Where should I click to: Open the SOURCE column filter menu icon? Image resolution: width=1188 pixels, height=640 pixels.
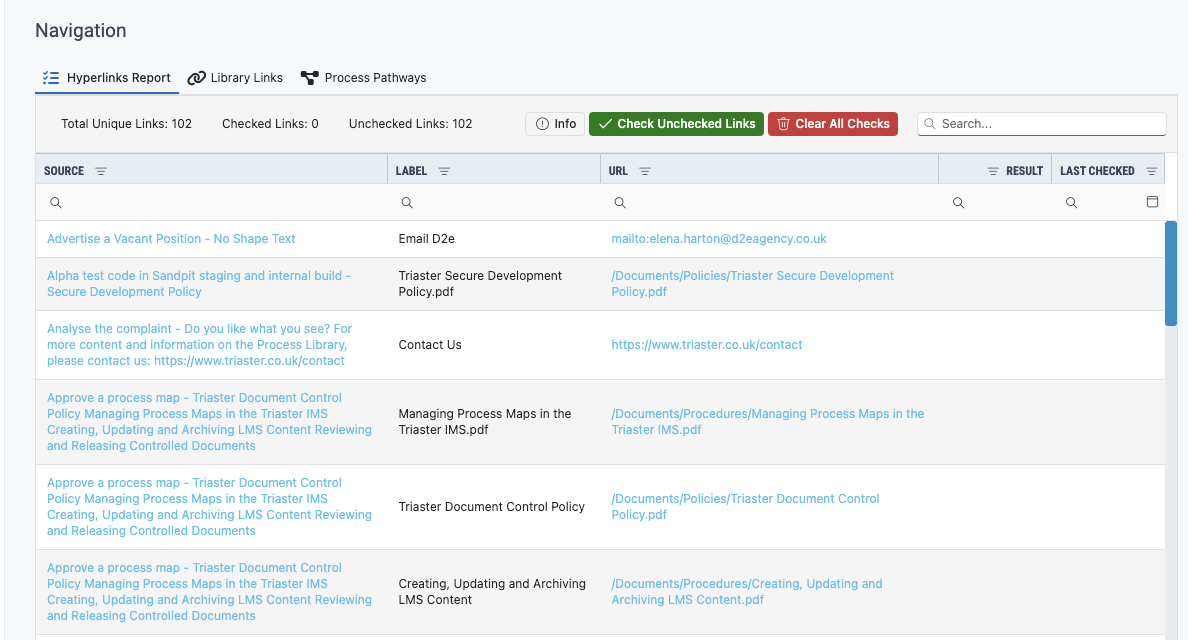[101, 171]
